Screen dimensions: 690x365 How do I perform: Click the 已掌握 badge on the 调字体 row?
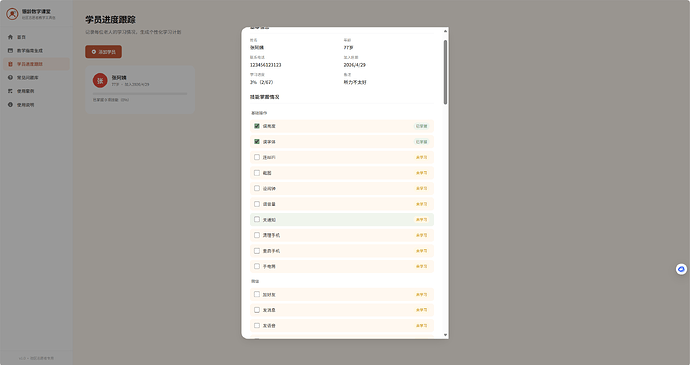pos(422,142)
